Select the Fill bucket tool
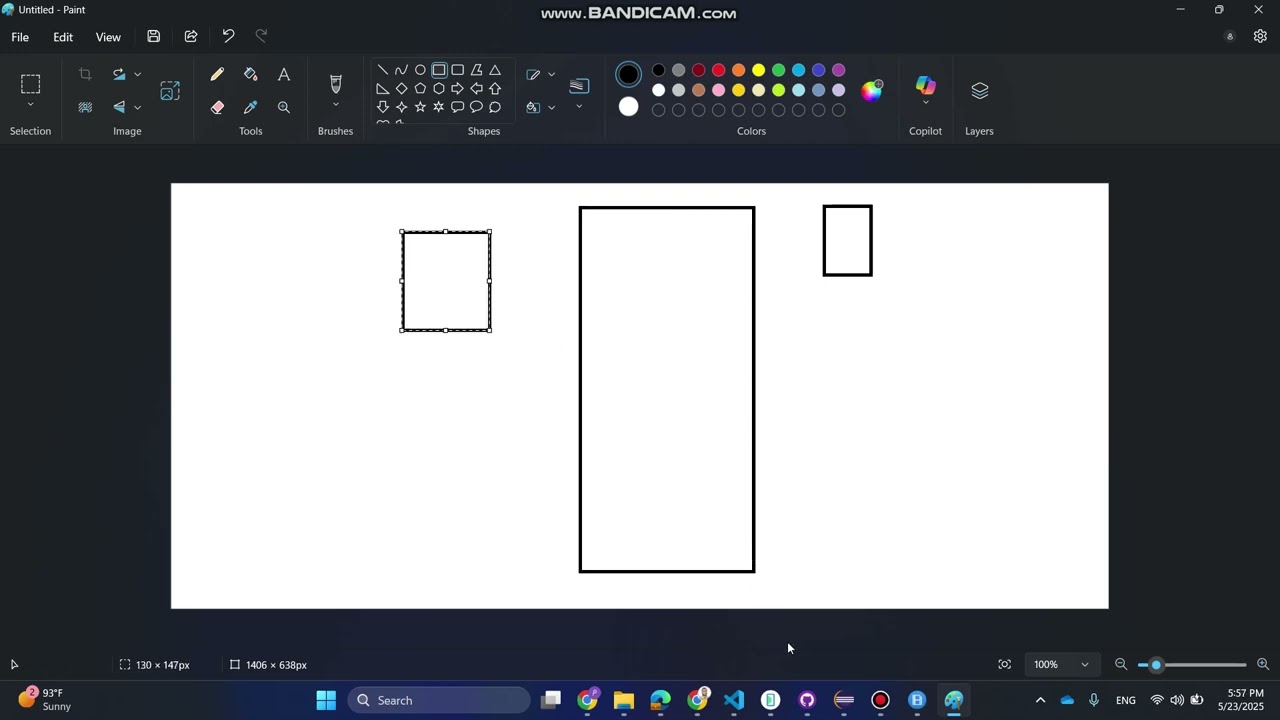Screen dimensions: 1280x720 click(x=250, y=75)
